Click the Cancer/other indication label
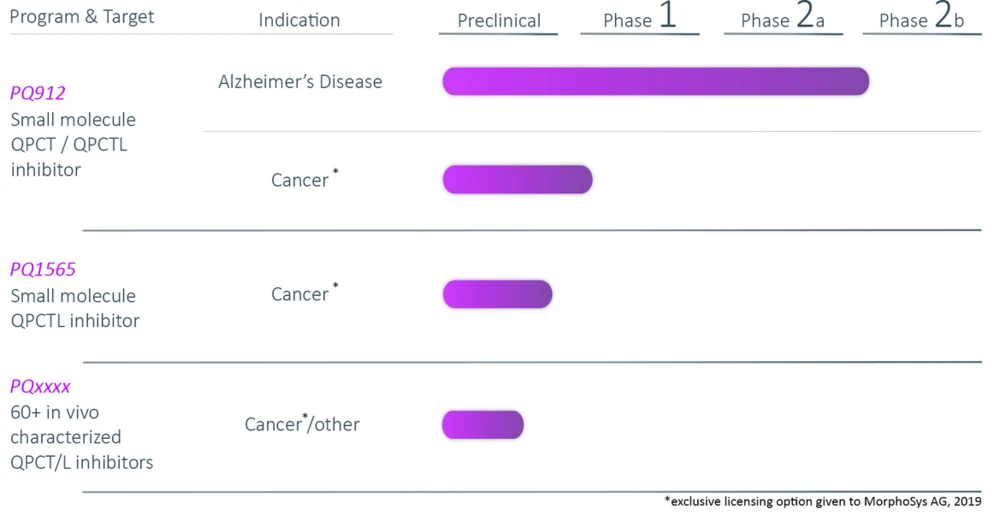Image resolution: width=1000 pixels, height=521 pixels. click(x=302, y=424)
